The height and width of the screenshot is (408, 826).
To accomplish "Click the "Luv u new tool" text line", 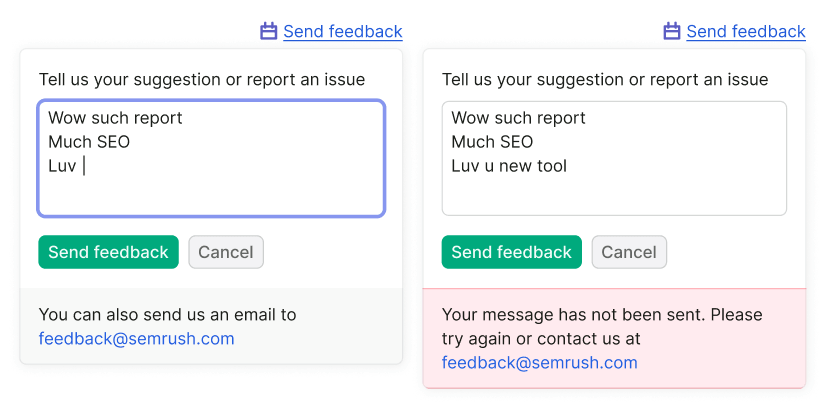I will [509, 166].
